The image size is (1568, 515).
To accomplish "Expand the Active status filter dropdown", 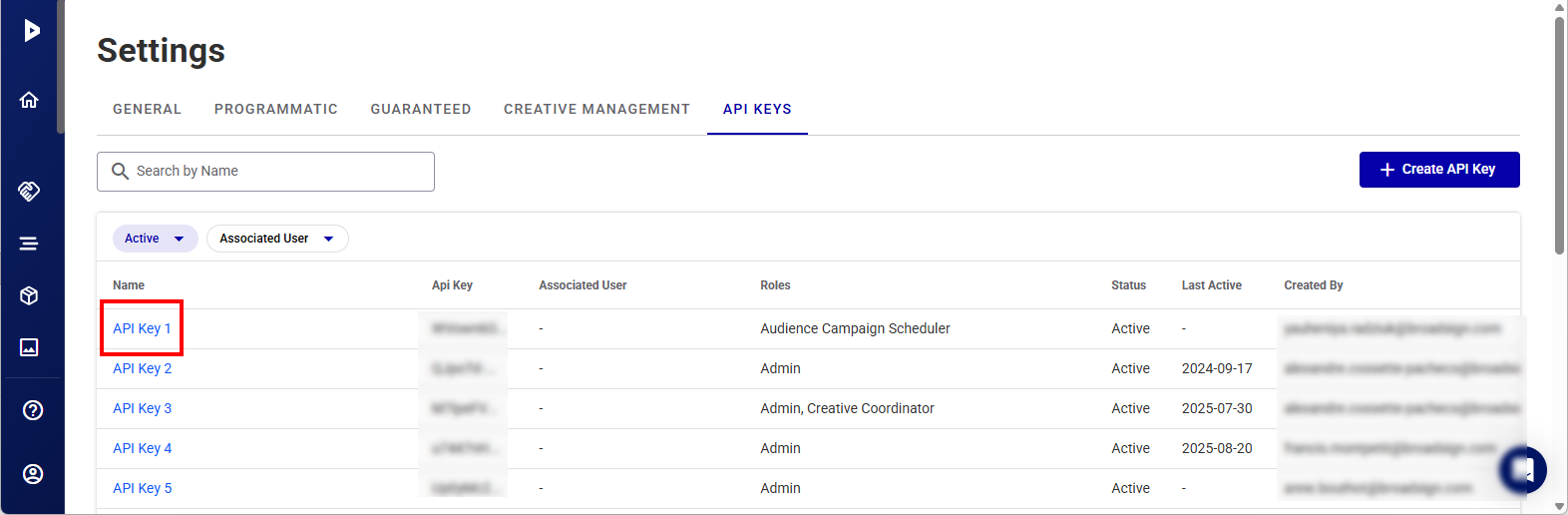I will pyautogui.click(x=155, y=239).
